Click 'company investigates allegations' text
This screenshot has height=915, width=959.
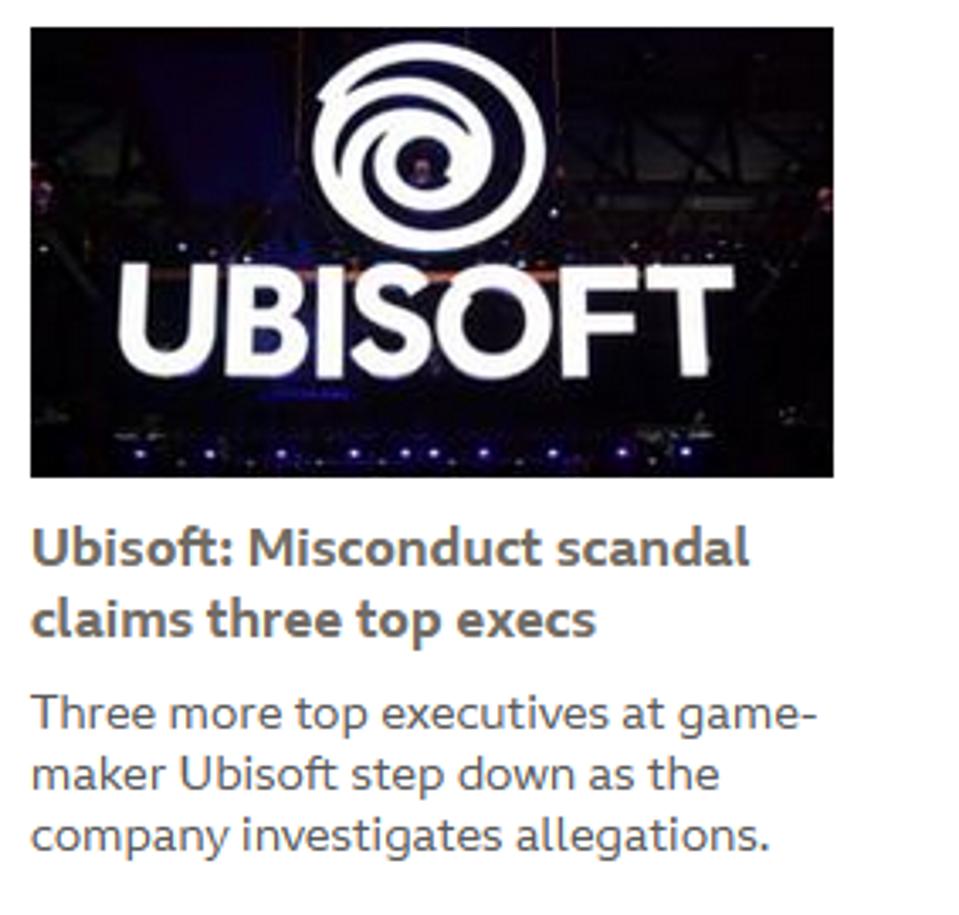click(x=400, y=836)
